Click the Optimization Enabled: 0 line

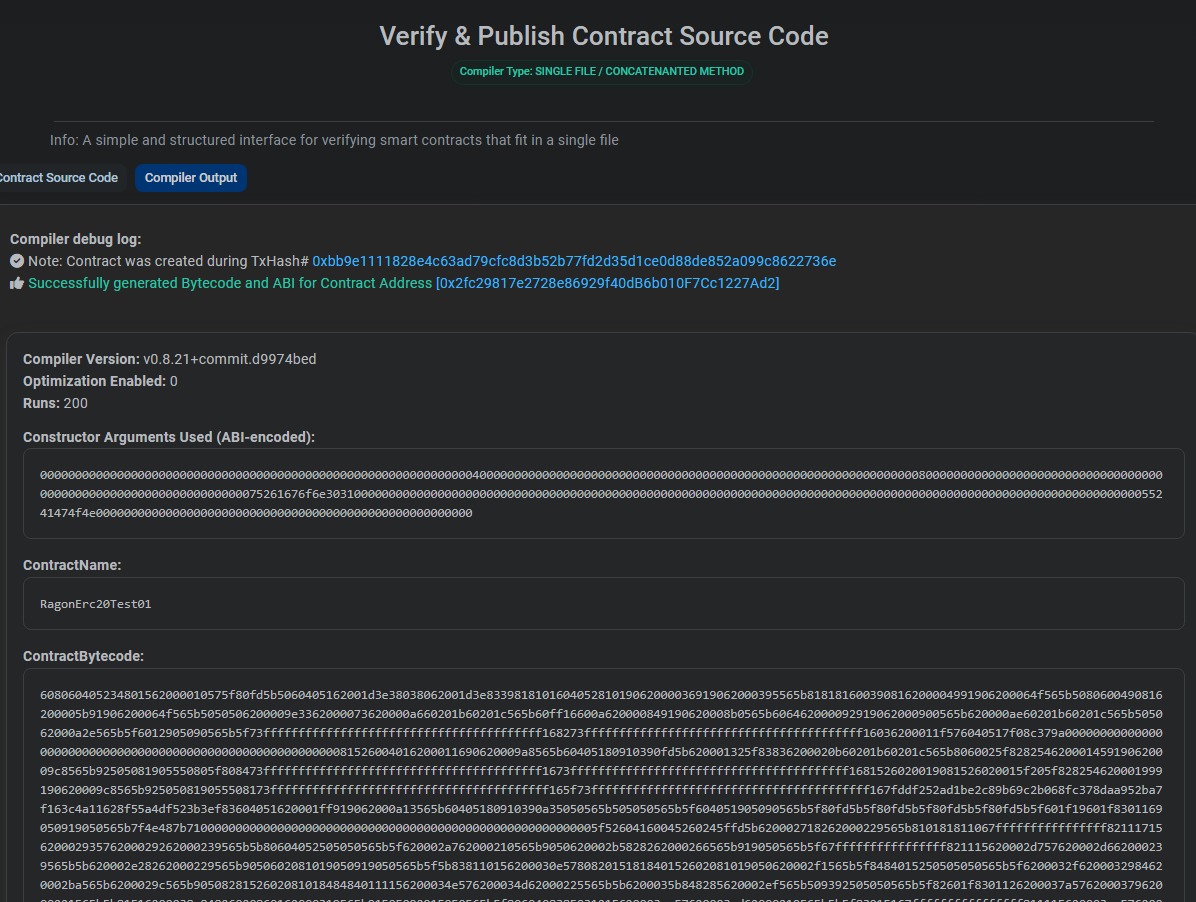tap(100, 381)
